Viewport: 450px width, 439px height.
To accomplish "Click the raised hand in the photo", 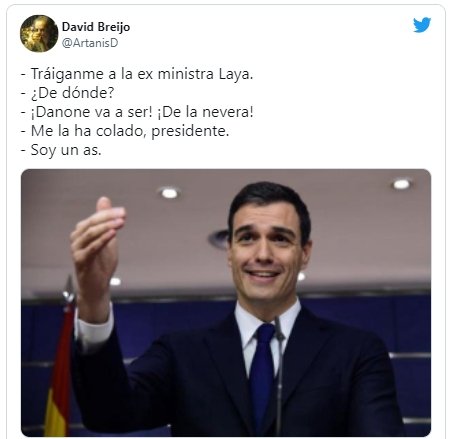I will click(x=96, y=253).
